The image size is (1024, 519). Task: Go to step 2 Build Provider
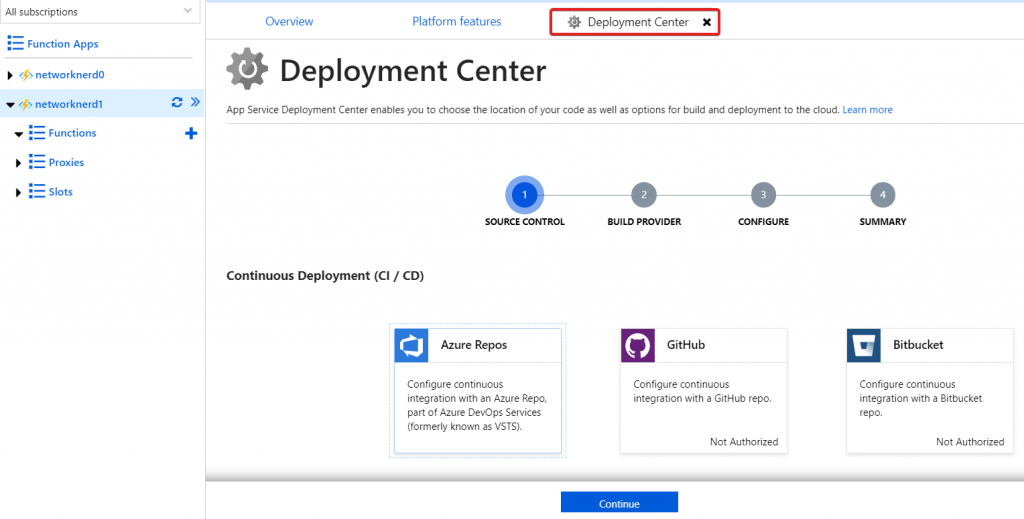644,195
